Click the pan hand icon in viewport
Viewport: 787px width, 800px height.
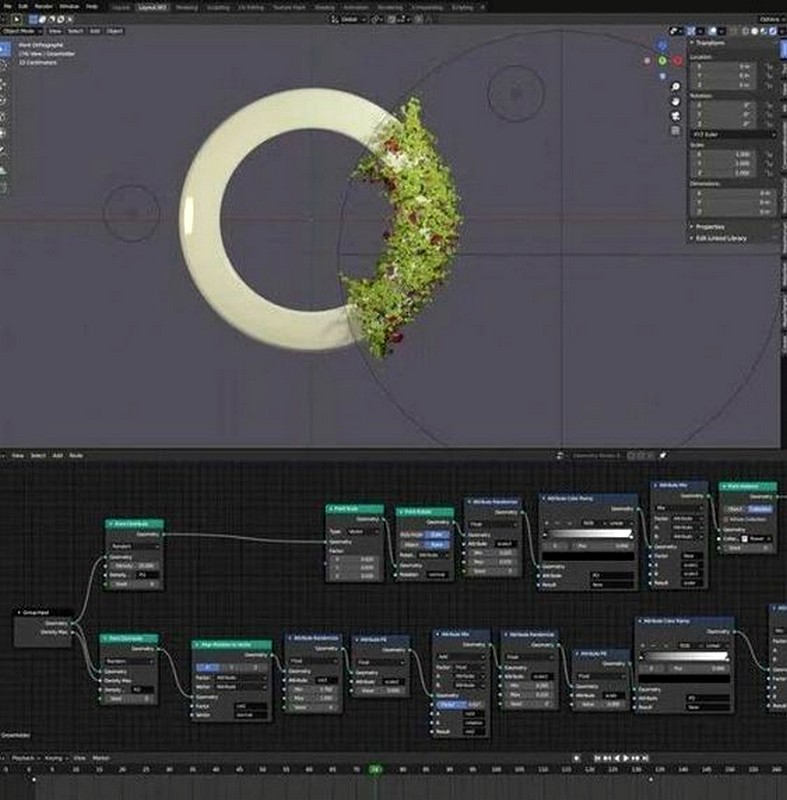[676, 100]
